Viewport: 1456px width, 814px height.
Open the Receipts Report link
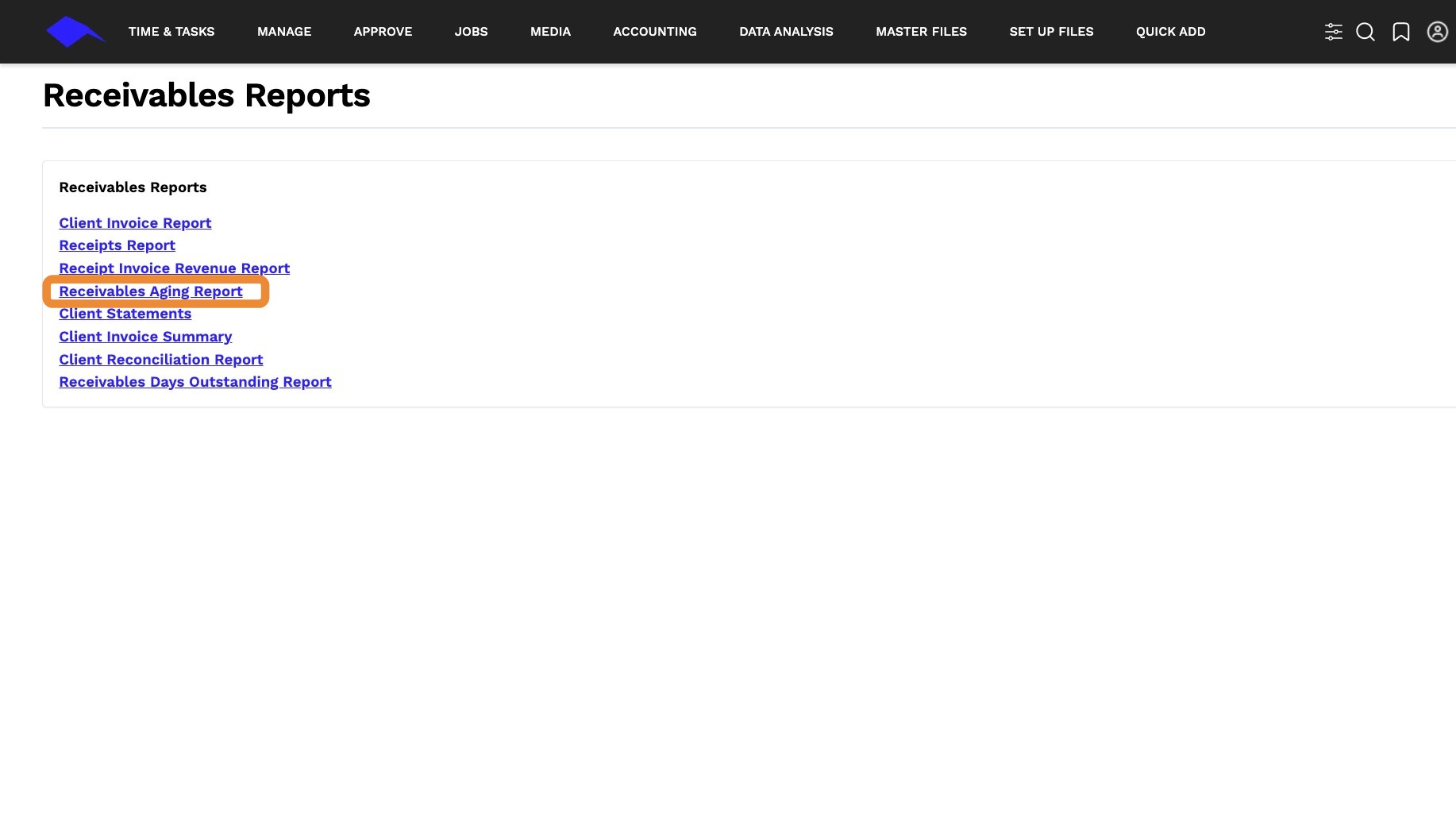pos(117,245)
